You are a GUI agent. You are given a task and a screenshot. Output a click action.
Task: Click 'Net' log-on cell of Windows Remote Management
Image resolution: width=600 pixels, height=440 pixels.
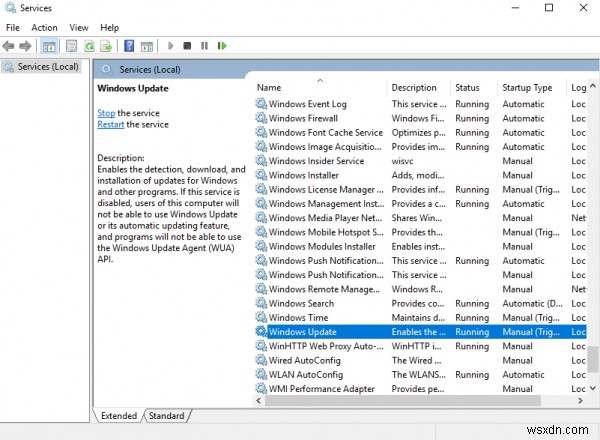tap(578, 289)
